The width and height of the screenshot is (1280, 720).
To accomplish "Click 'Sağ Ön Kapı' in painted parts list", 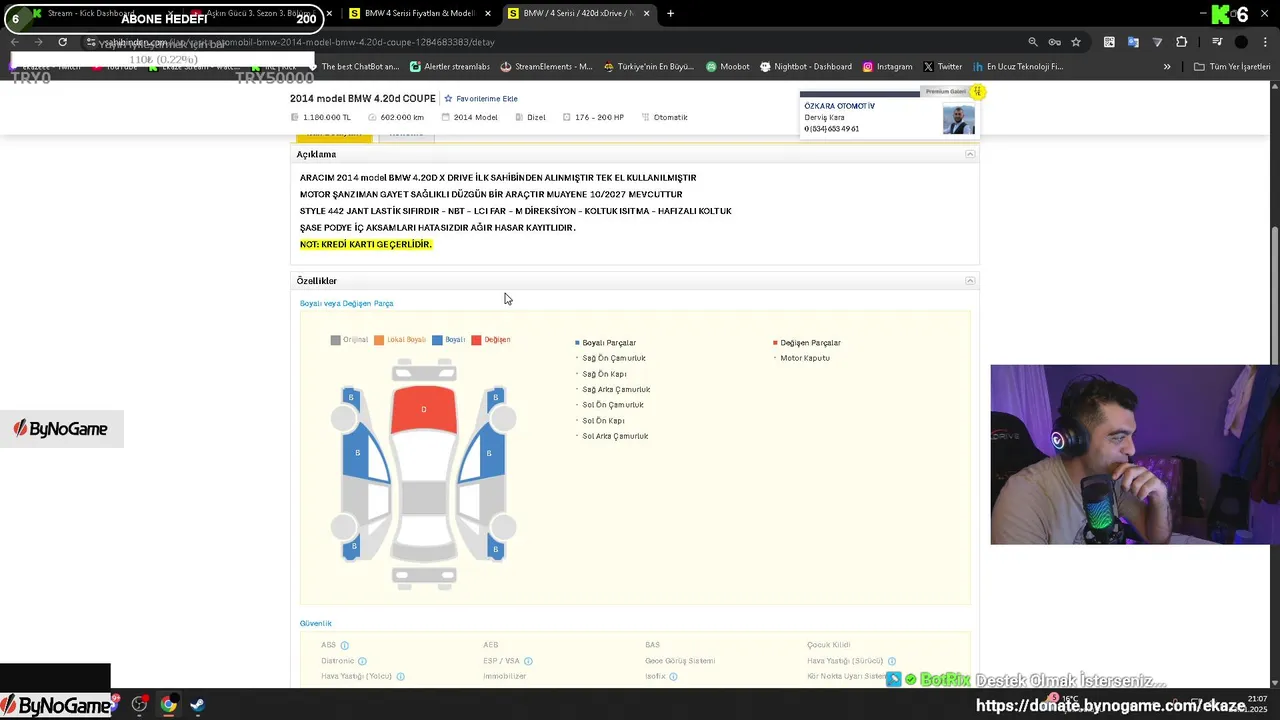I will coord(604,374).
